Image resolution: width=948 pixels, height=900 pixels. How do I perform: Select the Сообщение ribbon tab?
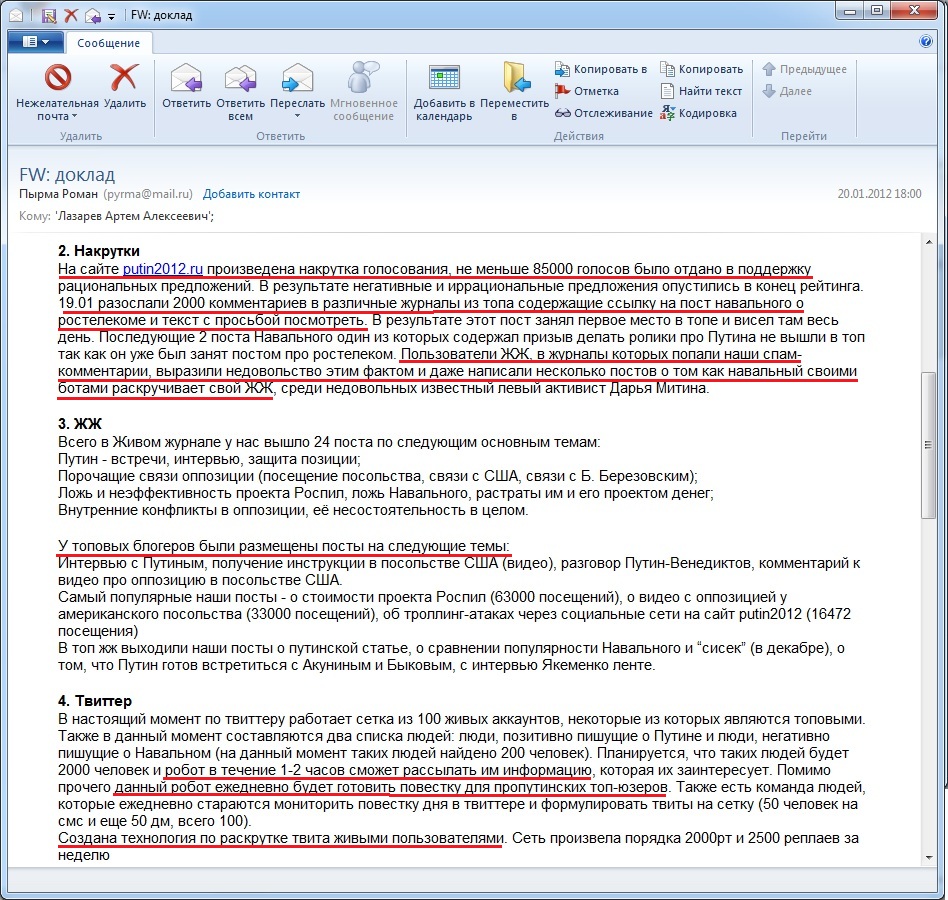[x=109, y=43]
